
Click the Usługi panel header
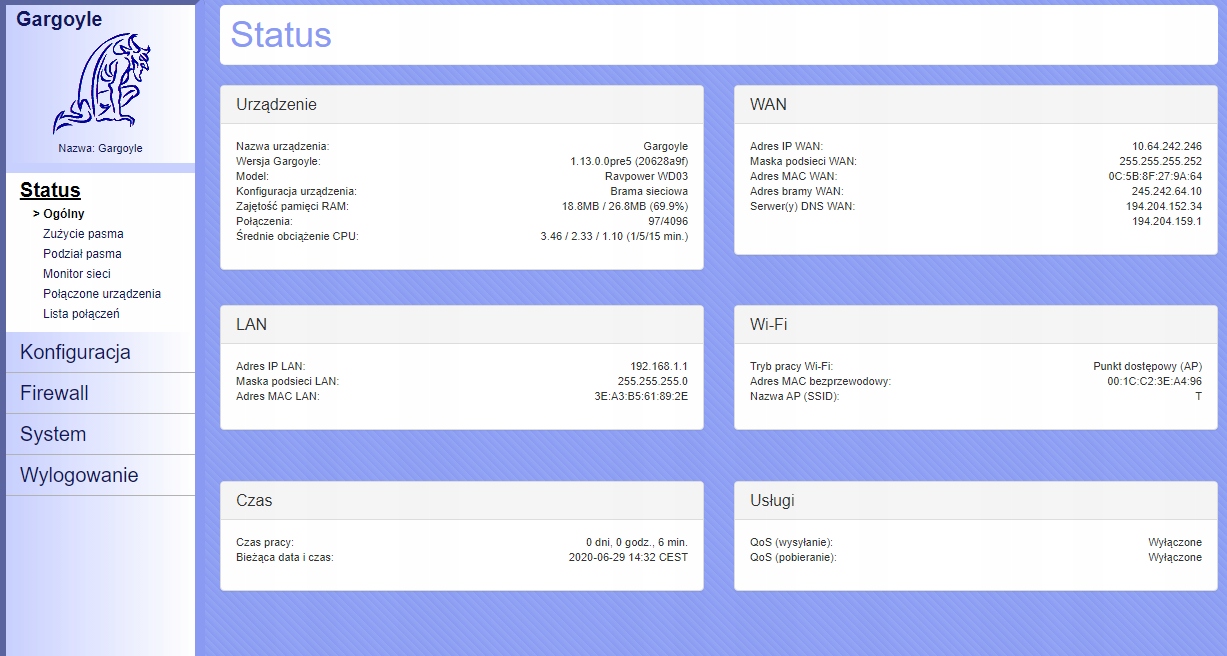[772, 500]
